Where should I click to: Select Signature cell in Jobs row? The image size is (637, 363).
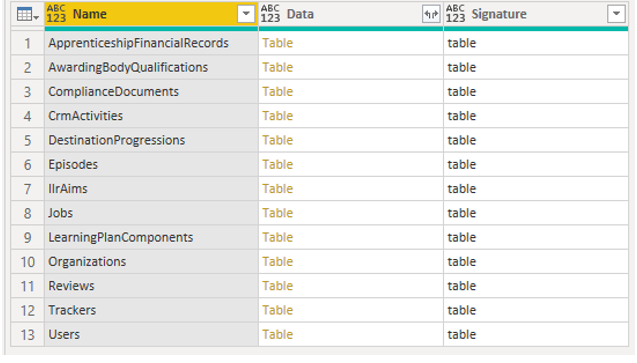536,213
